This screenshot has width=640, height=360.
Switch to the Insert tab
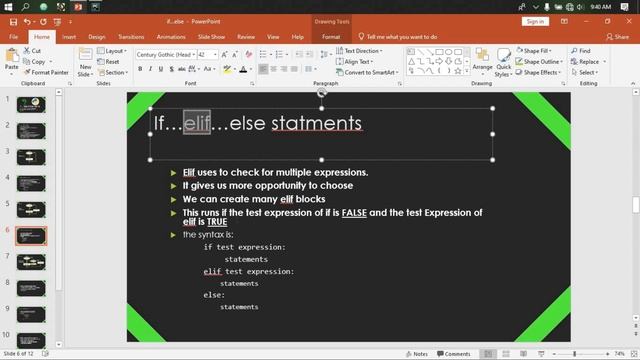[69, 37]
